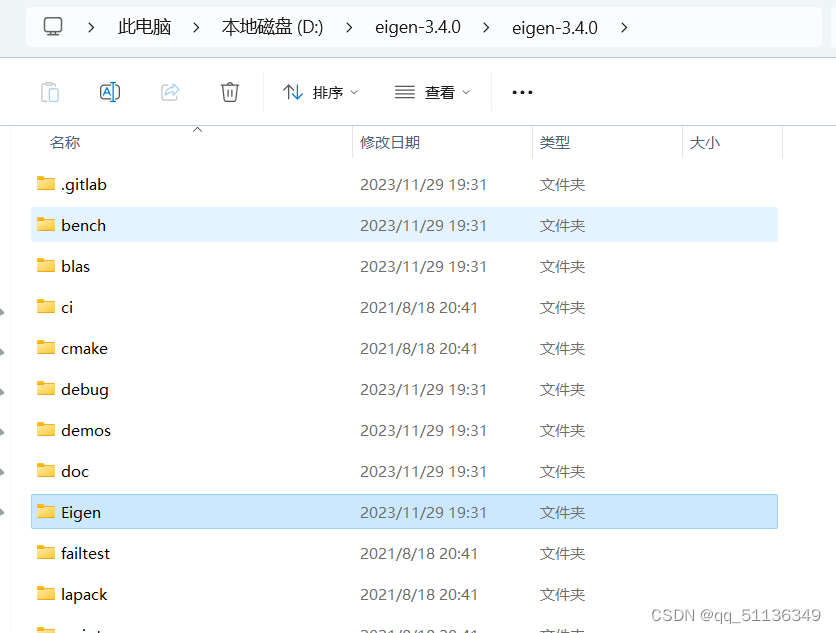
Task: Click the yellow folder icon of bench
Action: [x=46, y=225]
